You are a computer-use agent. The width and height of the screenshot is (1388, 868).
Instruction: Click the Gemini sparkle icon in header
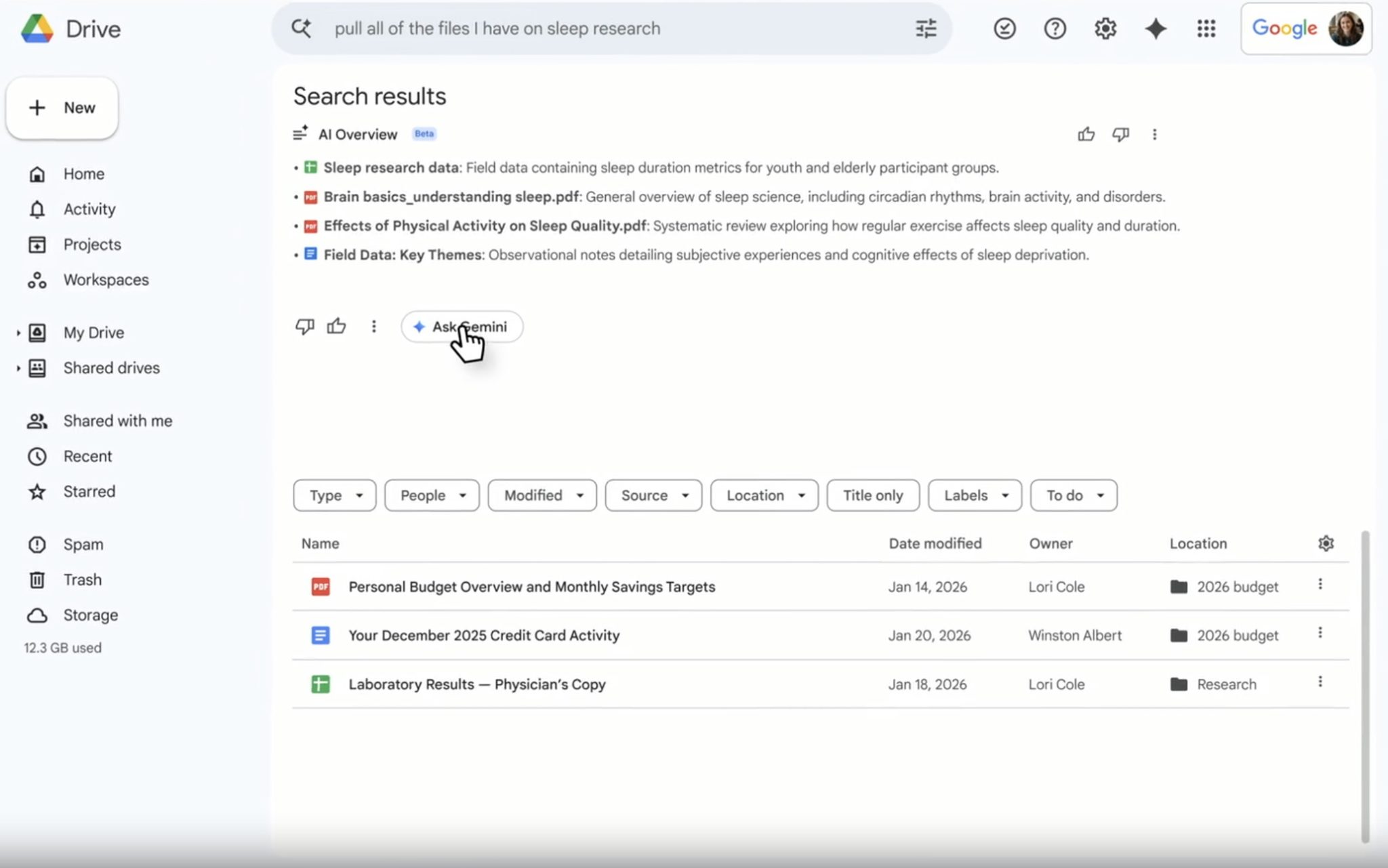[1156, 28]
